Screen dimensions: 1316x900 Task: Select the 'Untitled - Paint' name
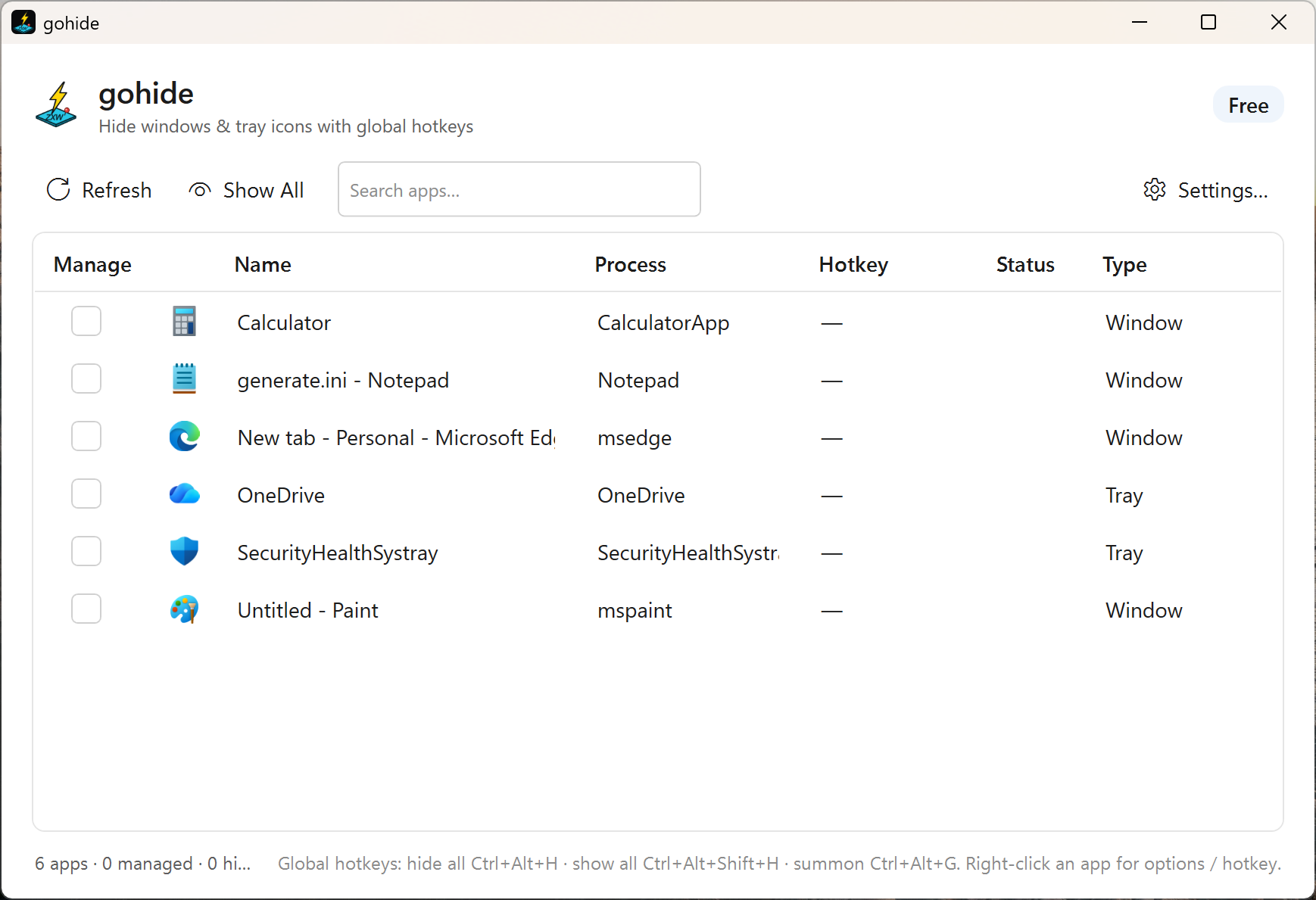pos(307,610)
